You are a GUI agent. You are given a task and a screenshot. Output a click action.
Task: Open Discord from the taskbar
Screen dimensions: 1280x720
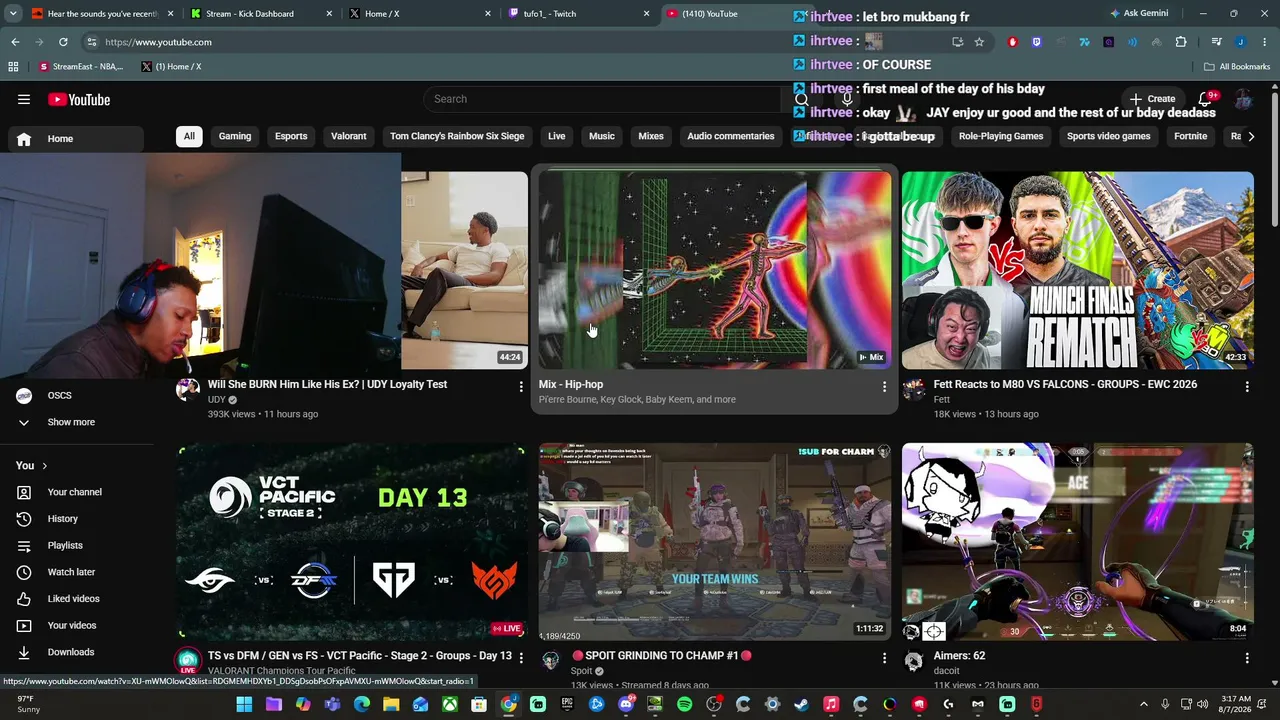tap(626, 704)
